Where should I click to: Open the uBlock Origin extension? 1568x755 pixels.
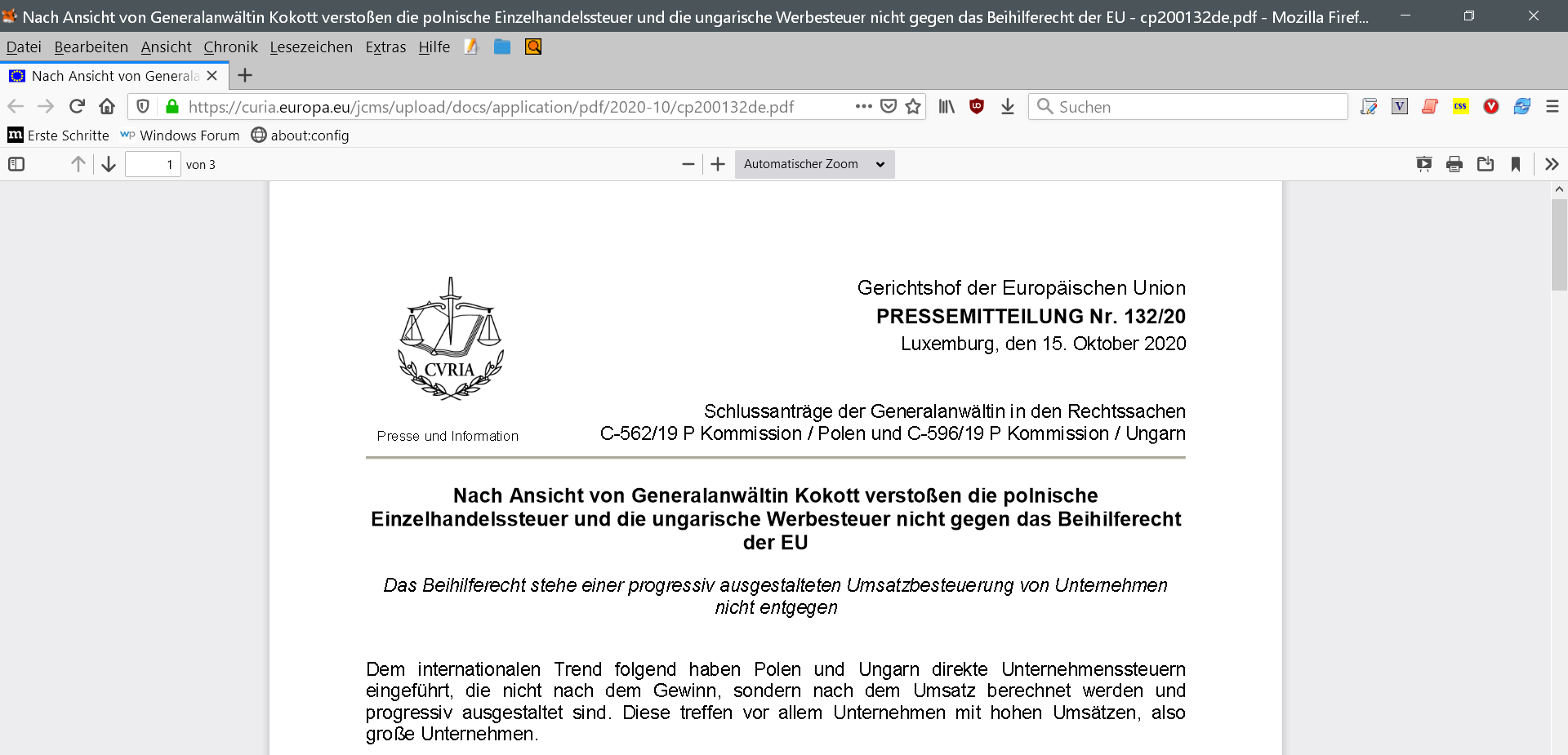(x=977, y=106)
